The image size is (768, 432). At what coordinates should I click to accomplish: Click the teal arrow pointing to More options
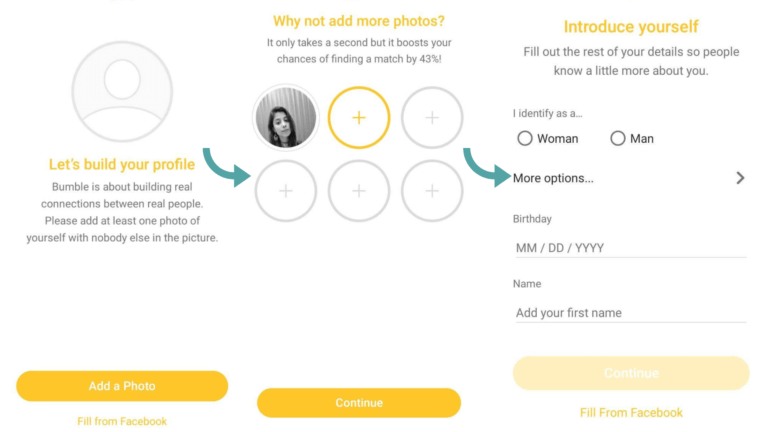[487, 167]
